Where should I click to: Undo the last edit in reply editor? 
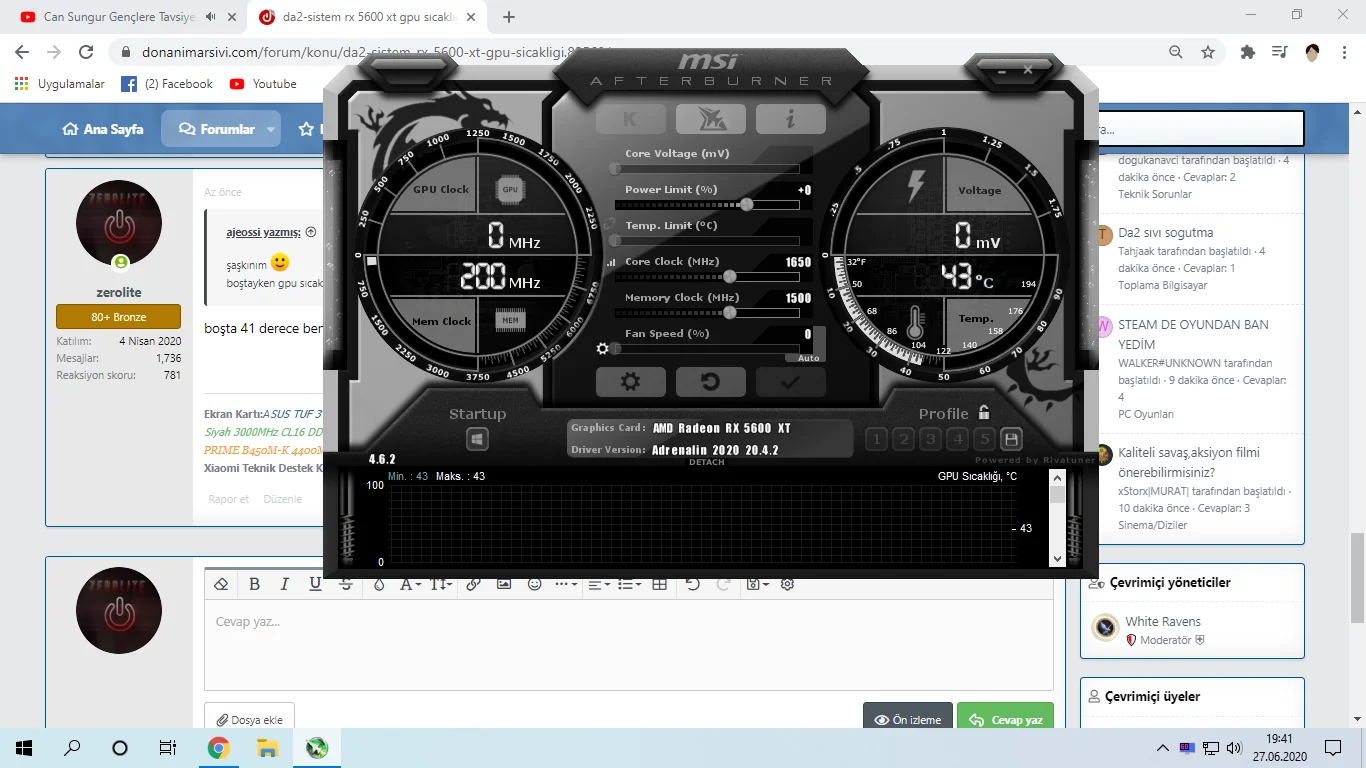coord(693,584)
